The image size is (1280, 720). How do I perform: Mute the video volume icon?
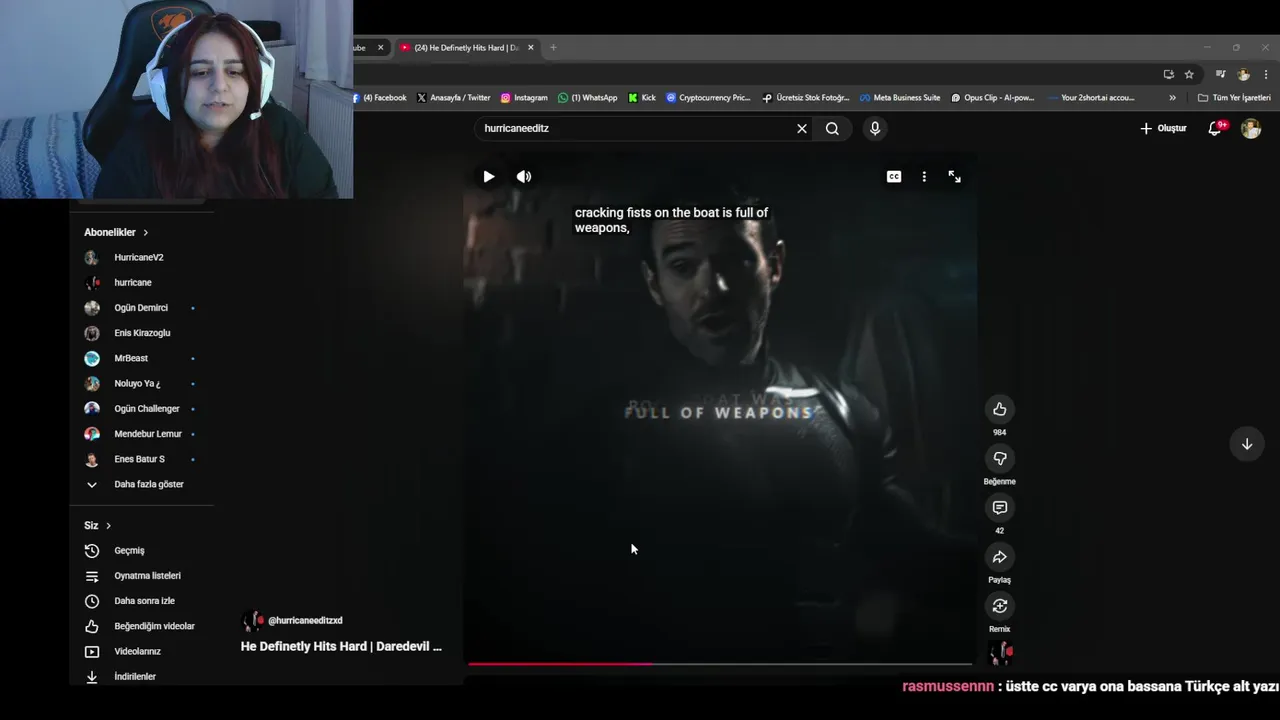coord(524,176)
